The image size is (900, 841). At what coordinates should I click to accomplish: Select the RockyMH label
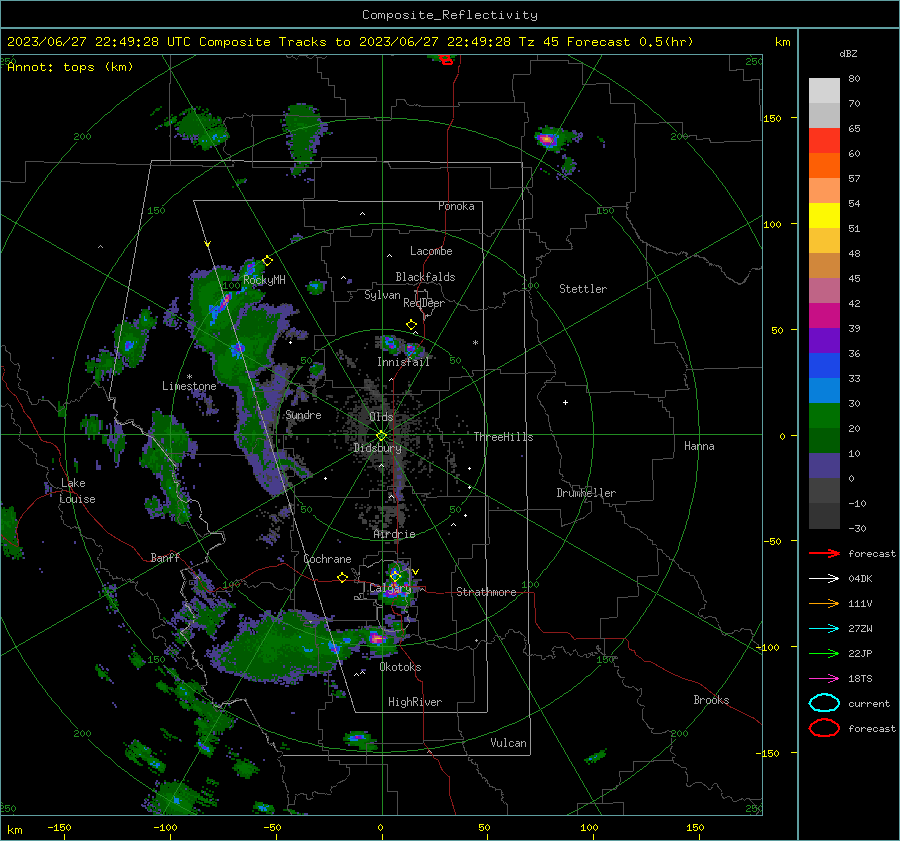[264, 280]
